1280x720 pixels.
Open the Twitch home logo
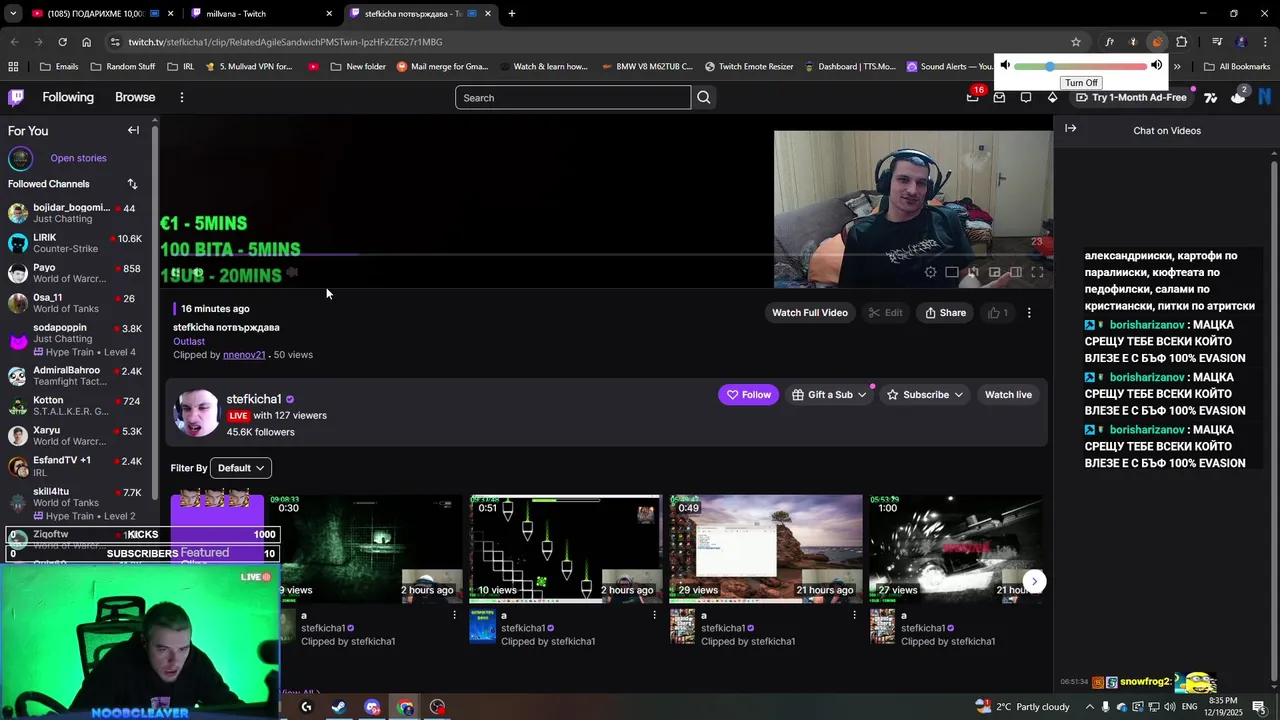coord(16,97)
